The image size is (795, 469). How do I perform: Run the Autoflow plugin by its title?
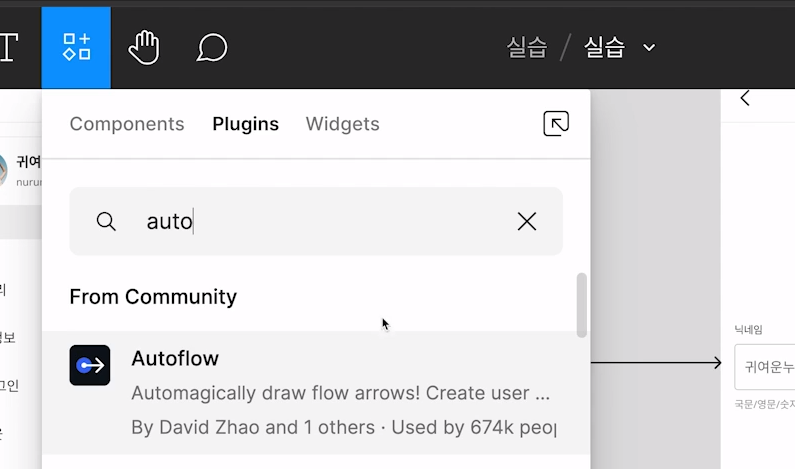click(x=175, y=358)
